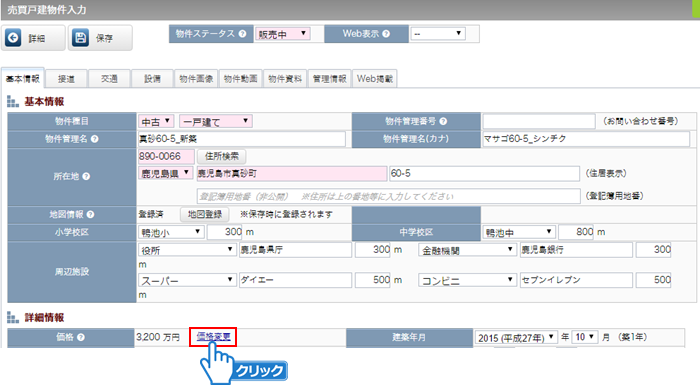
Task: Switch to the 物件資料 tab
Action: (285, 79)
